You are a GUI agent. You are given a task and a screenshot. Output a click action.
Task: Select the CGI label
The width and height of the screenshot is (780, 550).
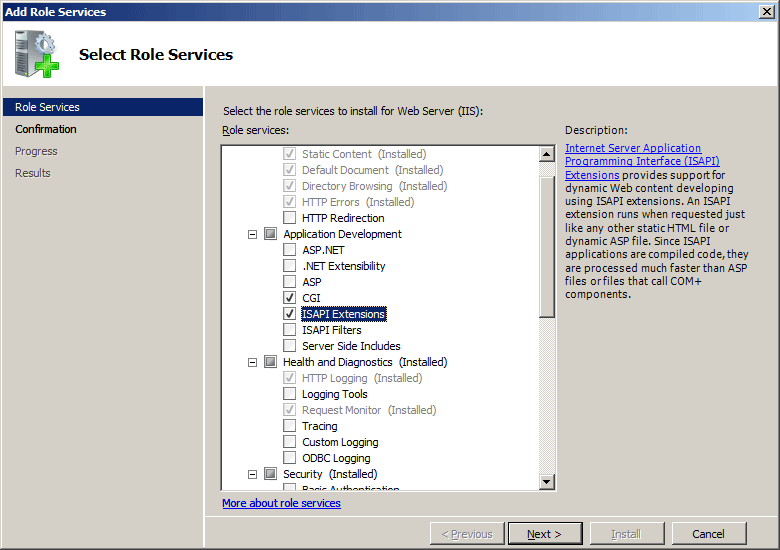311,298
